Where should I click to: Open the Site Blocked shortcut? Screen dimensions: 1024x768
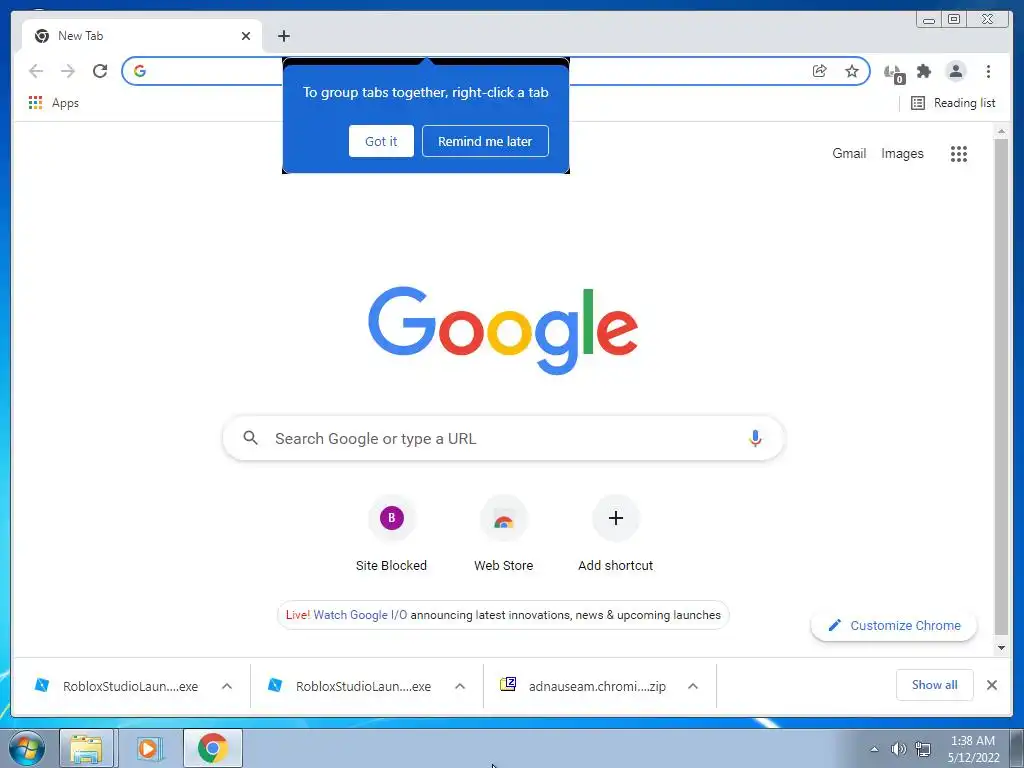tap(391, 535)
